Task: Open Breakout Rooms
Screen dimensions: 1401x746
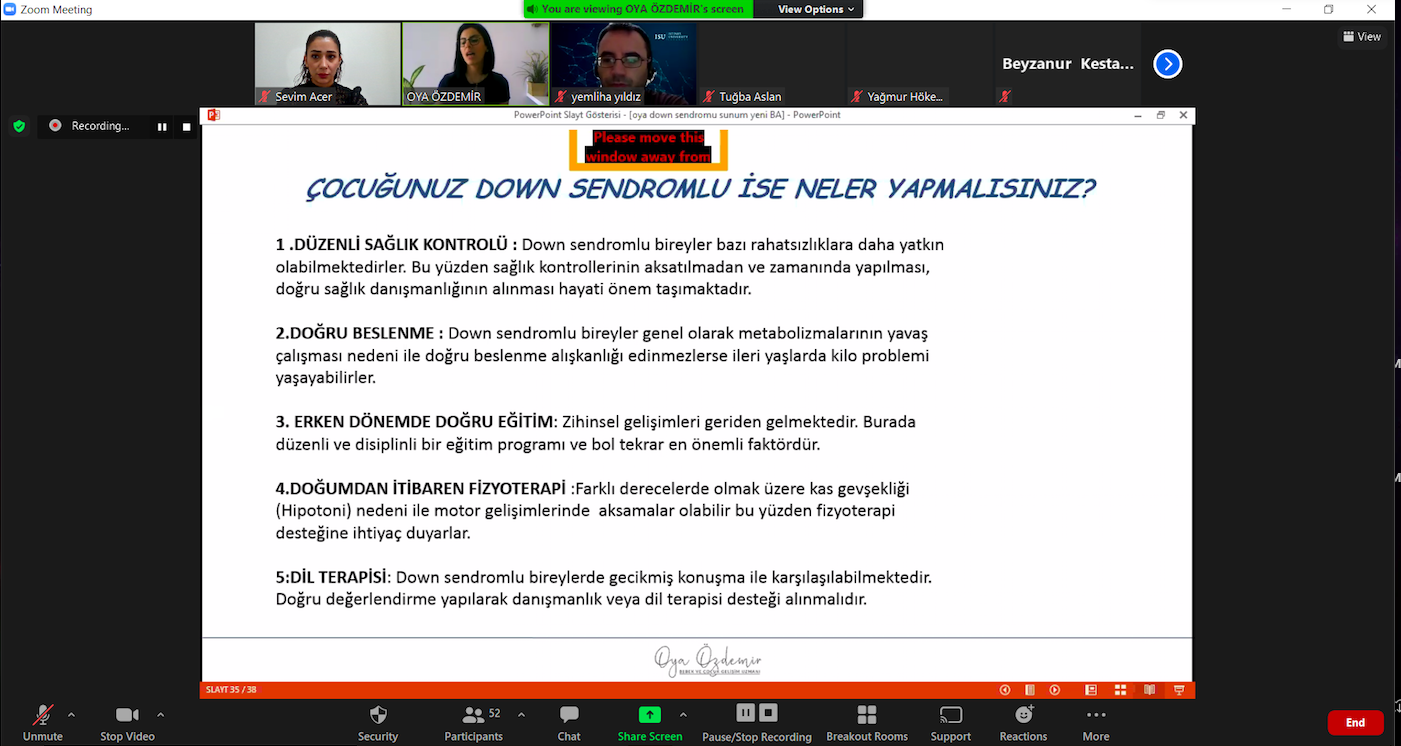Action: click(x=867, y=715)
